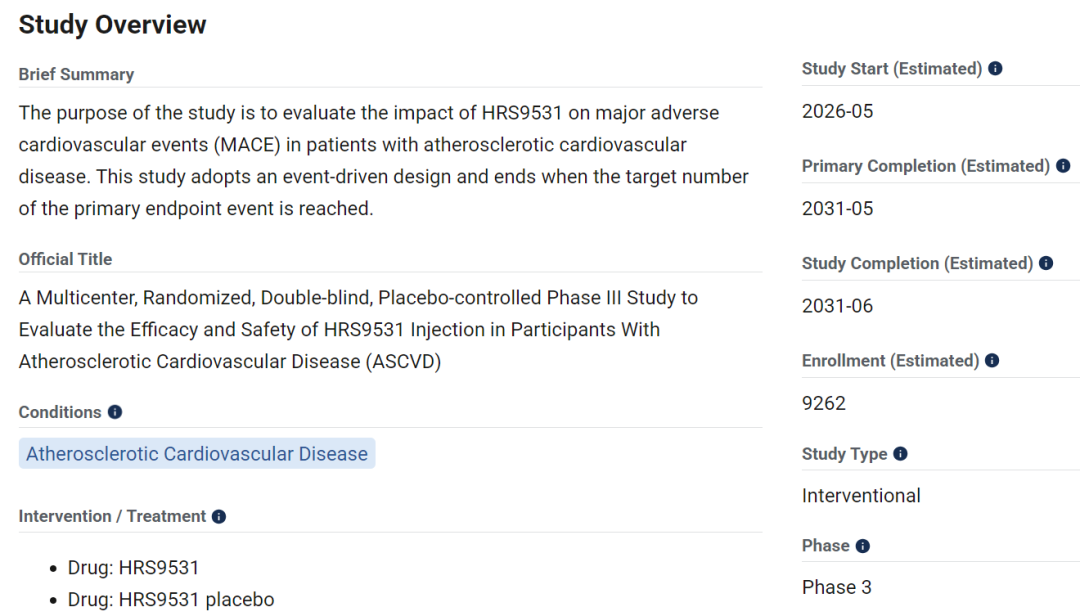Select the 2031-05 primary completion date
Image resolution: width=1080 pixels, height=616 pixels.
click(837, 208)
